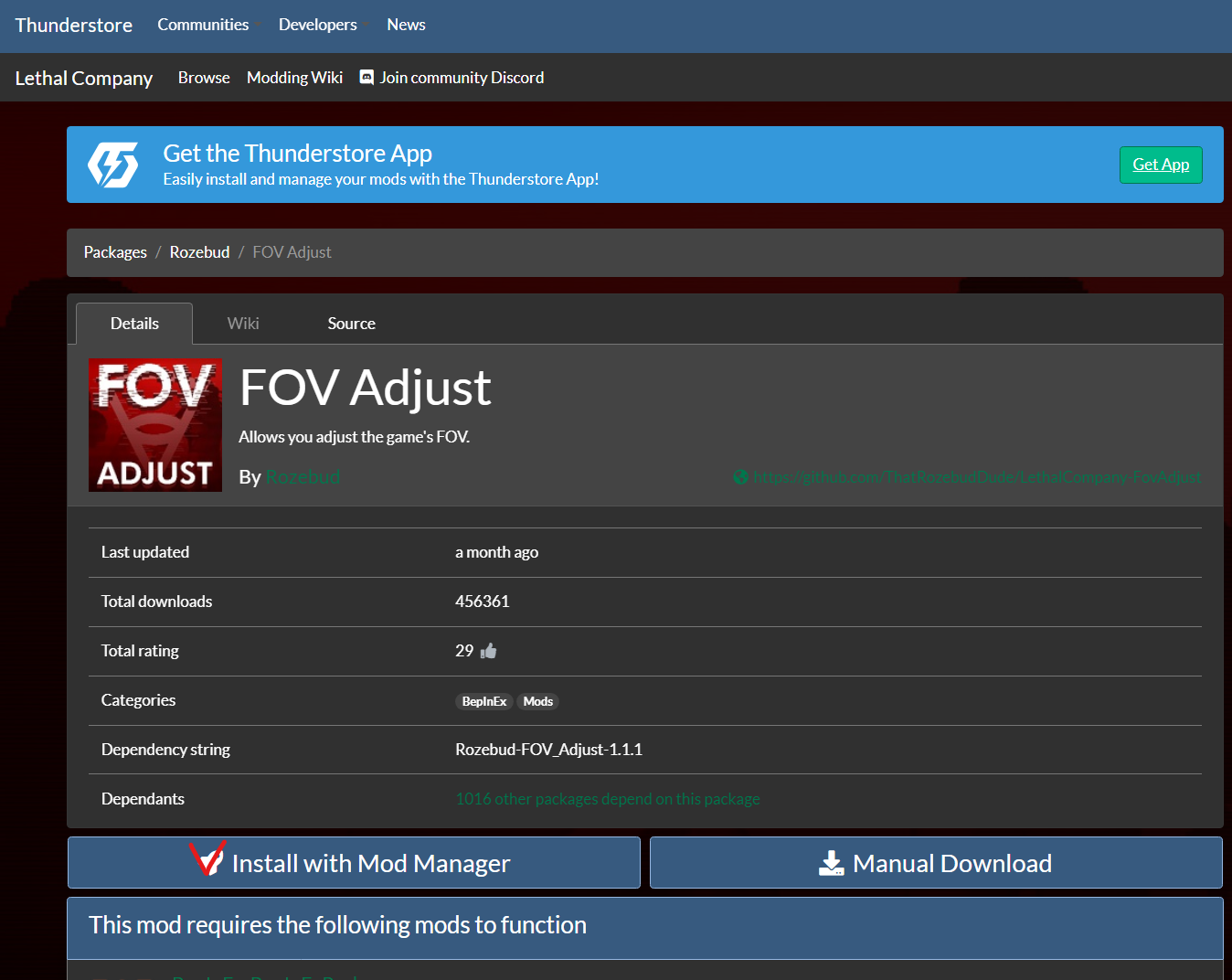This screenshot has height=980, width=1232.
Task: Open Rozebud in the breadcrumb trail
Action: coord(199,252)
